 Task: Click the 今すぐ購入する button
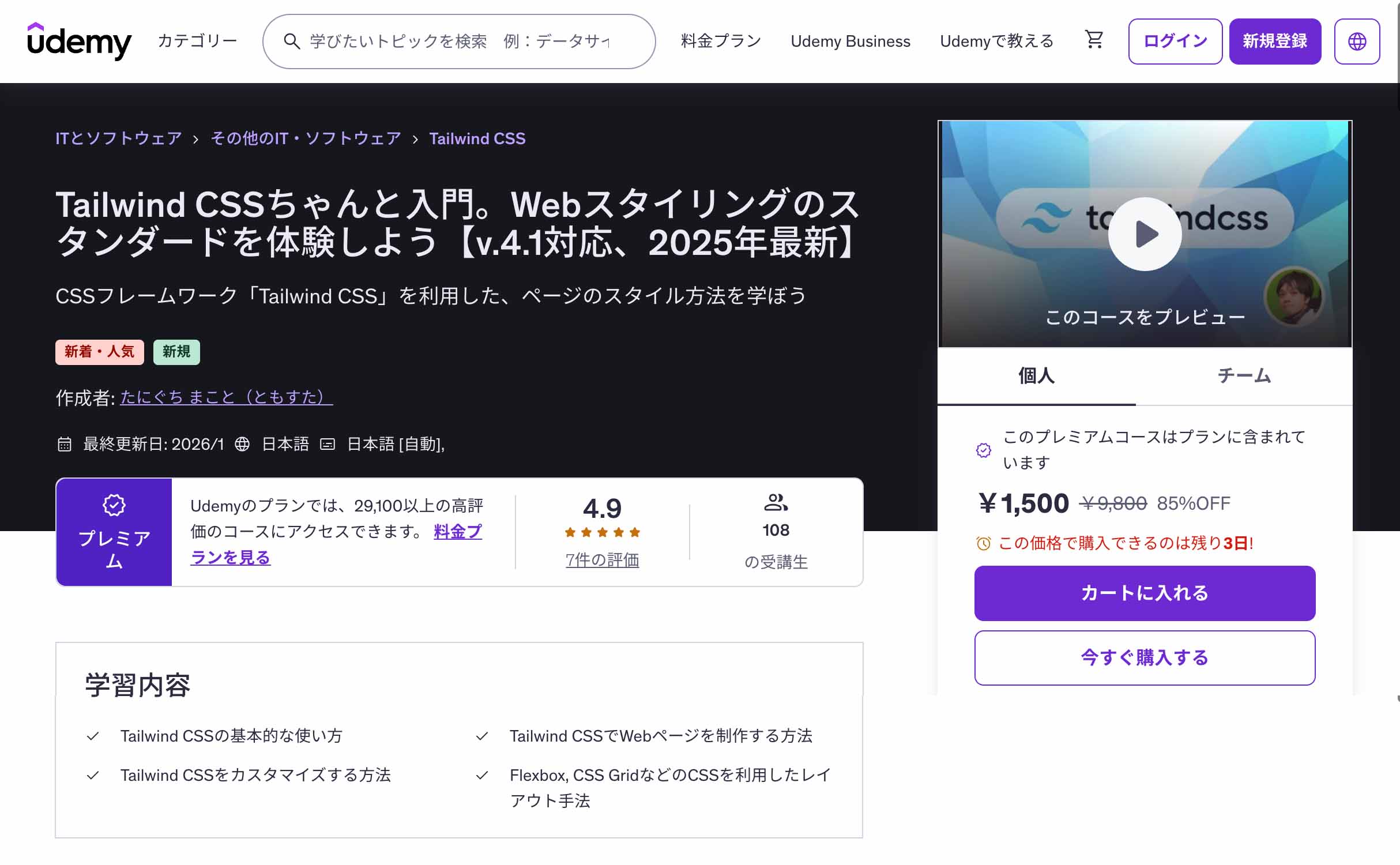pyautogui.click(x=1145, y=657)
